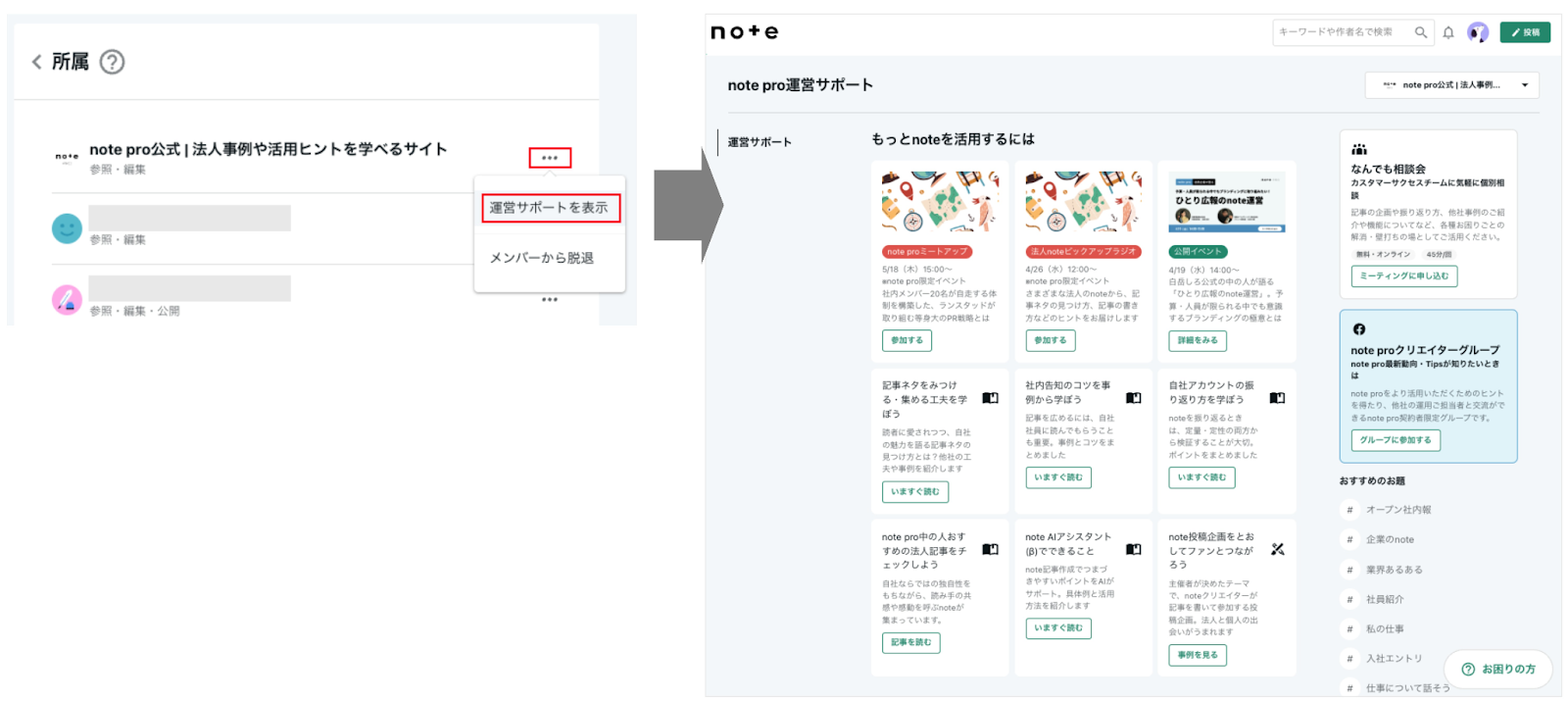The height and width of the screenshot is (701, 1568).
Task: Click the もっとnoteを活用するには heading
Action: tap(953, 139)
